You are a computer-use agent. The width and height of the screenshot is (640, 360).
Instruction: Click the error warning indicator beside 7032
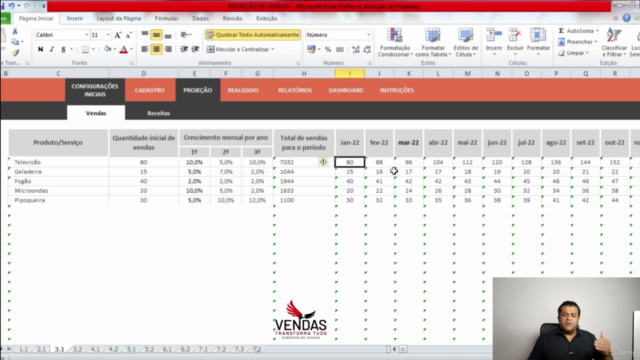(x=323, y=162)
